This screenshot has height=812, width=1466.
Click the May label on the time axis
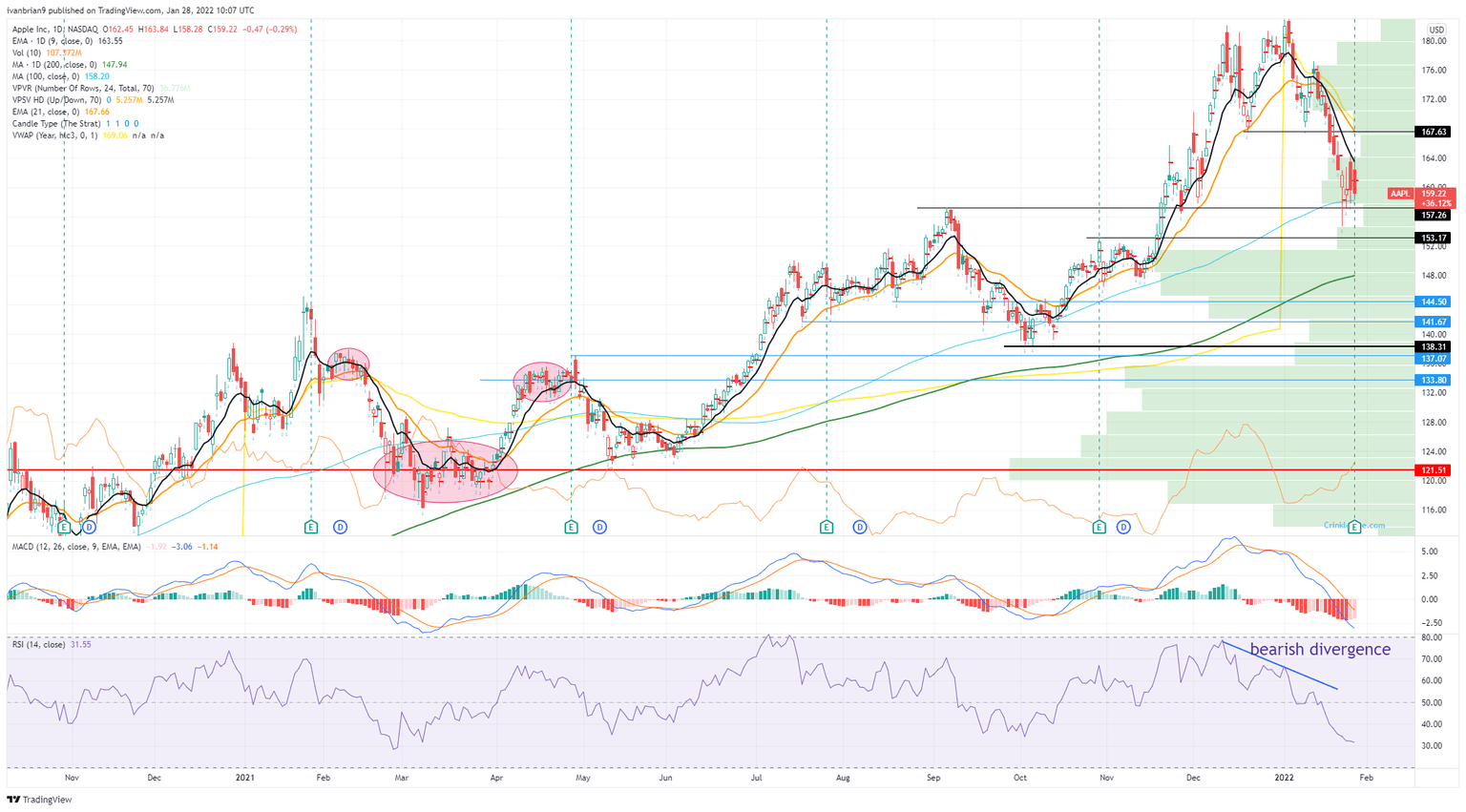(x=583, y=778)
